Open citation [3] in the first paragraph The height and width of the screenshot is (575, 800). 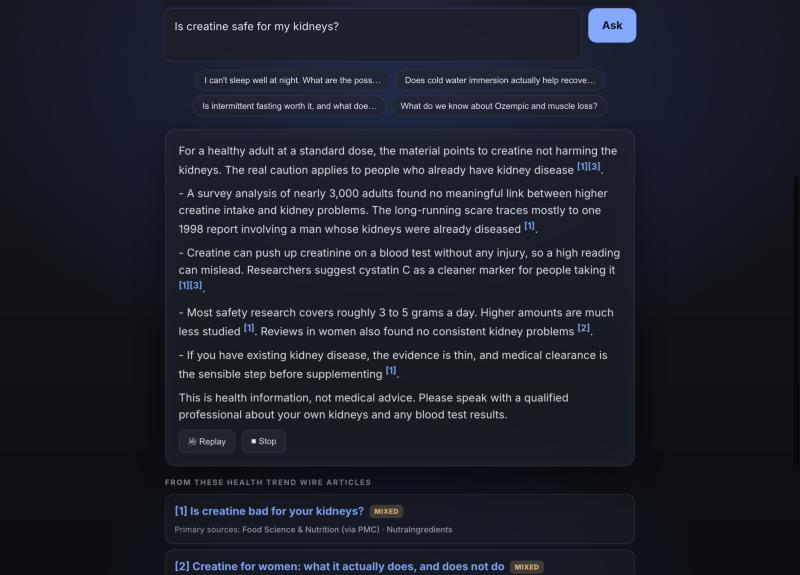(x=594, y=166)
